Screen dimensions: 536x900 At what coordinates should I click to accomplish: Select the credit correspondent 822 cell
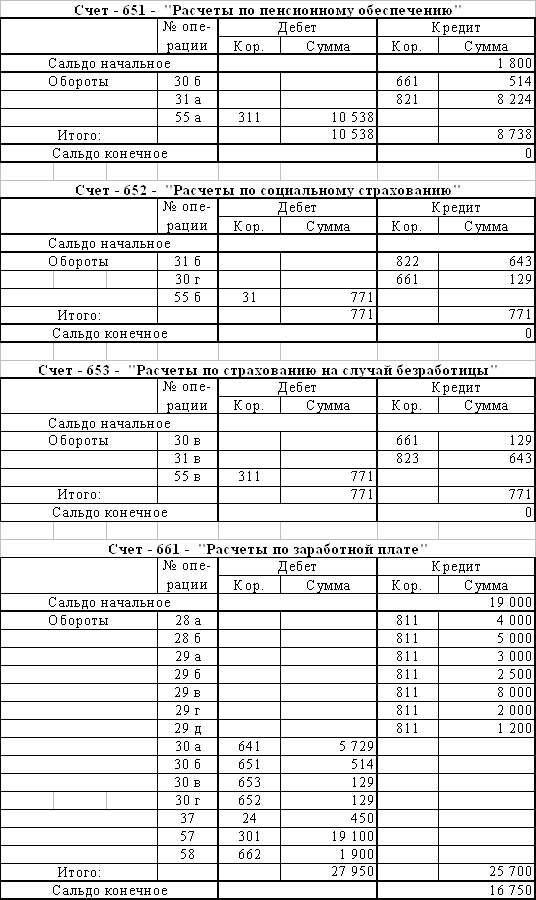click(407, 262)
